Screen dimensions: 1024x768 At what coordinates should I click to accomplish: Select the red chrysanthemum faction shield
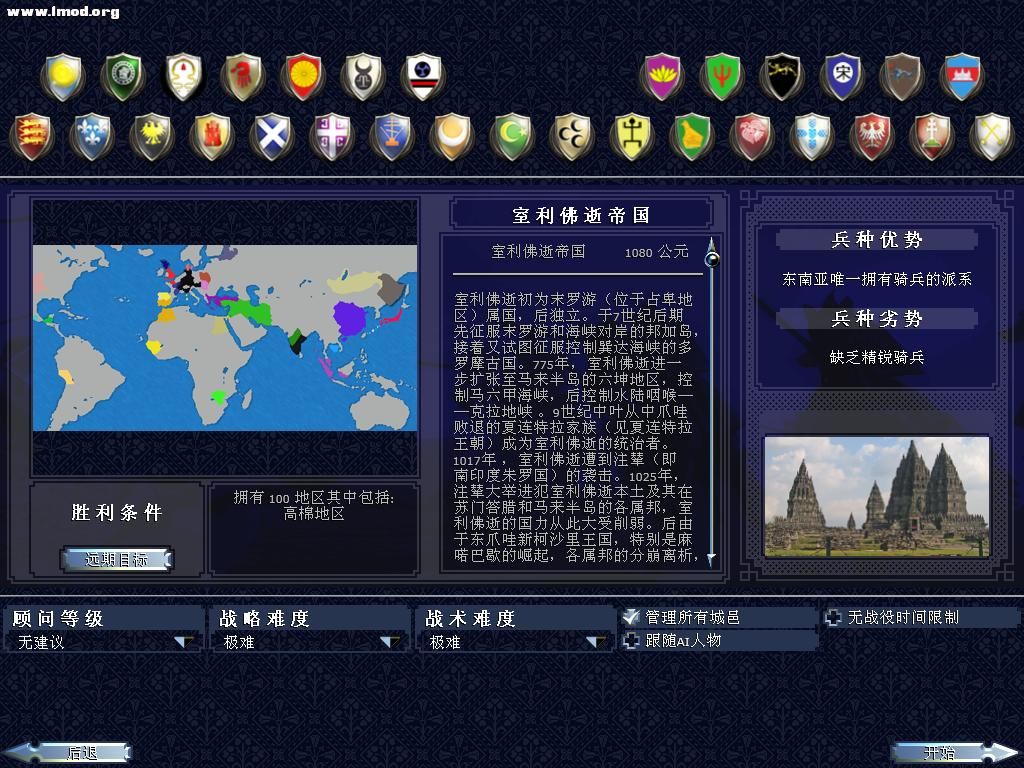[301, 76]
